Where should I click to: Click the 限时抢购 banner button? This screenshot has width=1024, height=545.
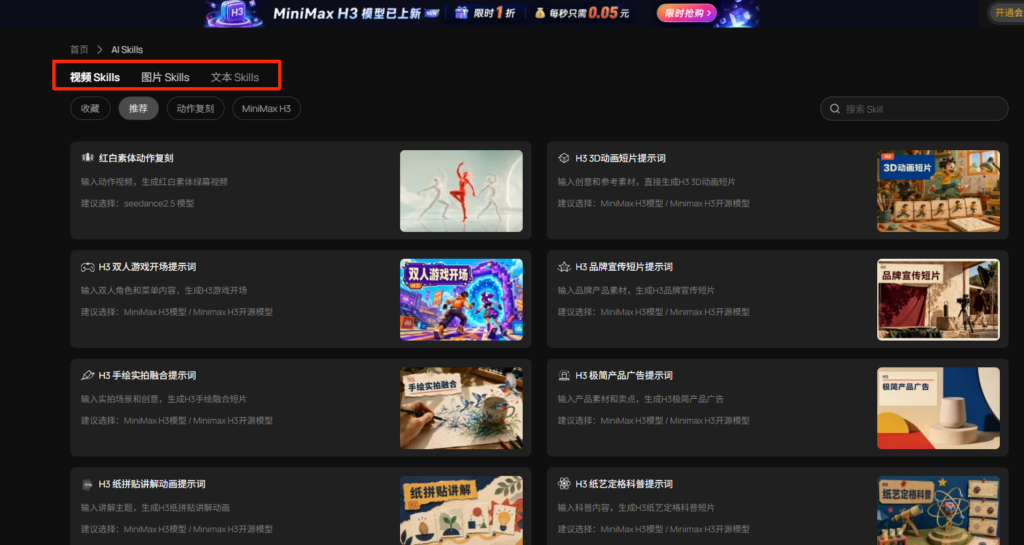[x=686, y=13]
